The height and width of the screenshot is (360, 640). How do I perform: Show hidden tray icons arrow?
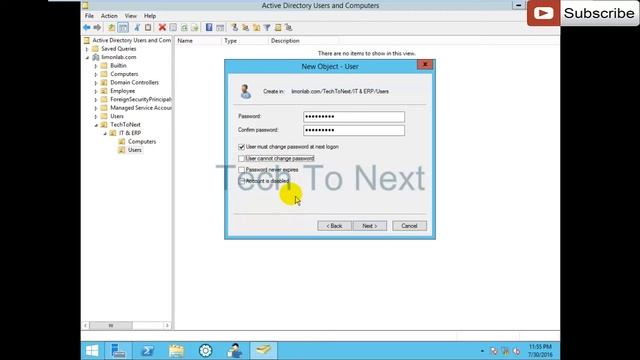tap(482, 351)
